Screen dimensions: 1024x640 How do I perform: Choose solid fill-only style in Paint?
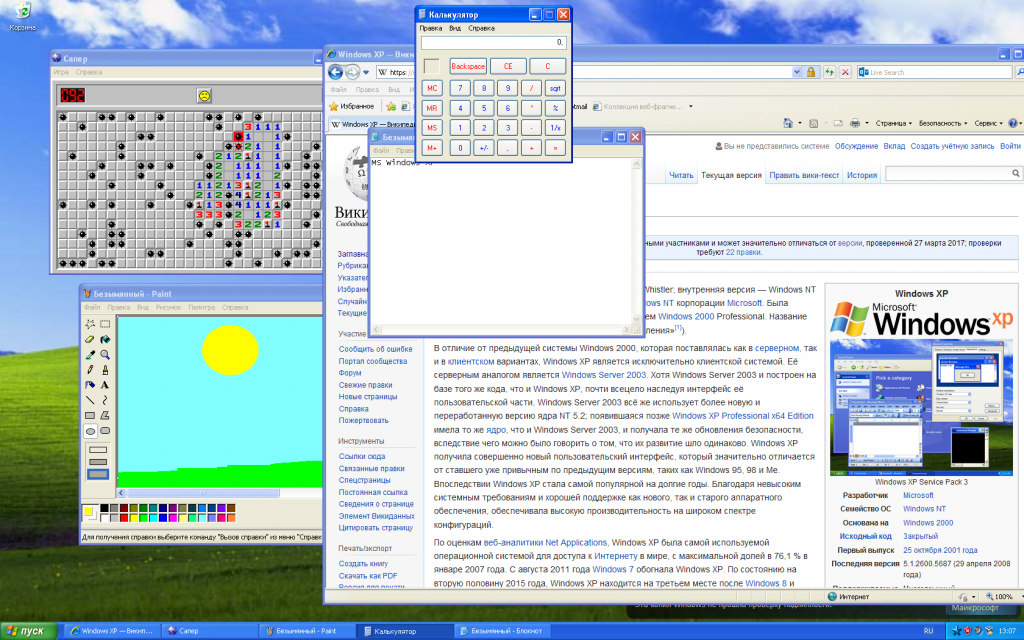point(98,474)
